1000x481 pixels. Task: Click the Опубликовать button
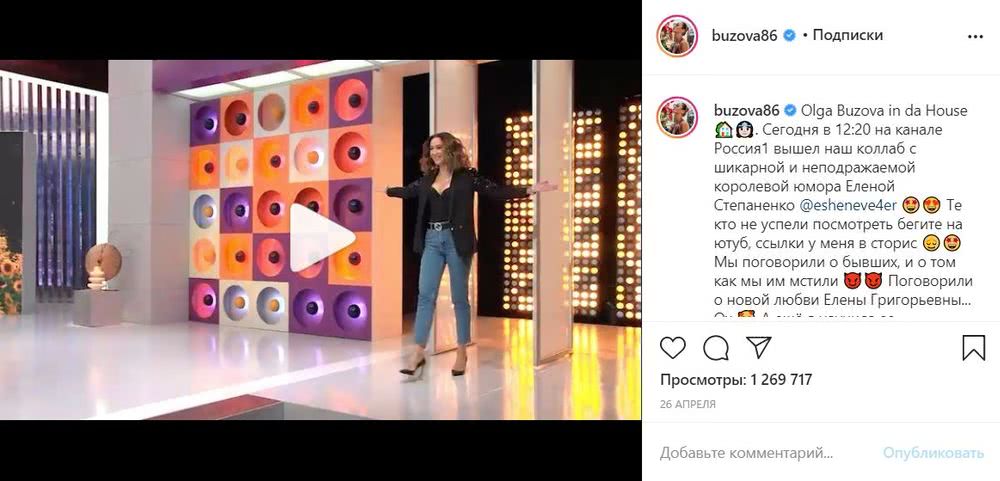pyautogui.click(x=934, y=454)
